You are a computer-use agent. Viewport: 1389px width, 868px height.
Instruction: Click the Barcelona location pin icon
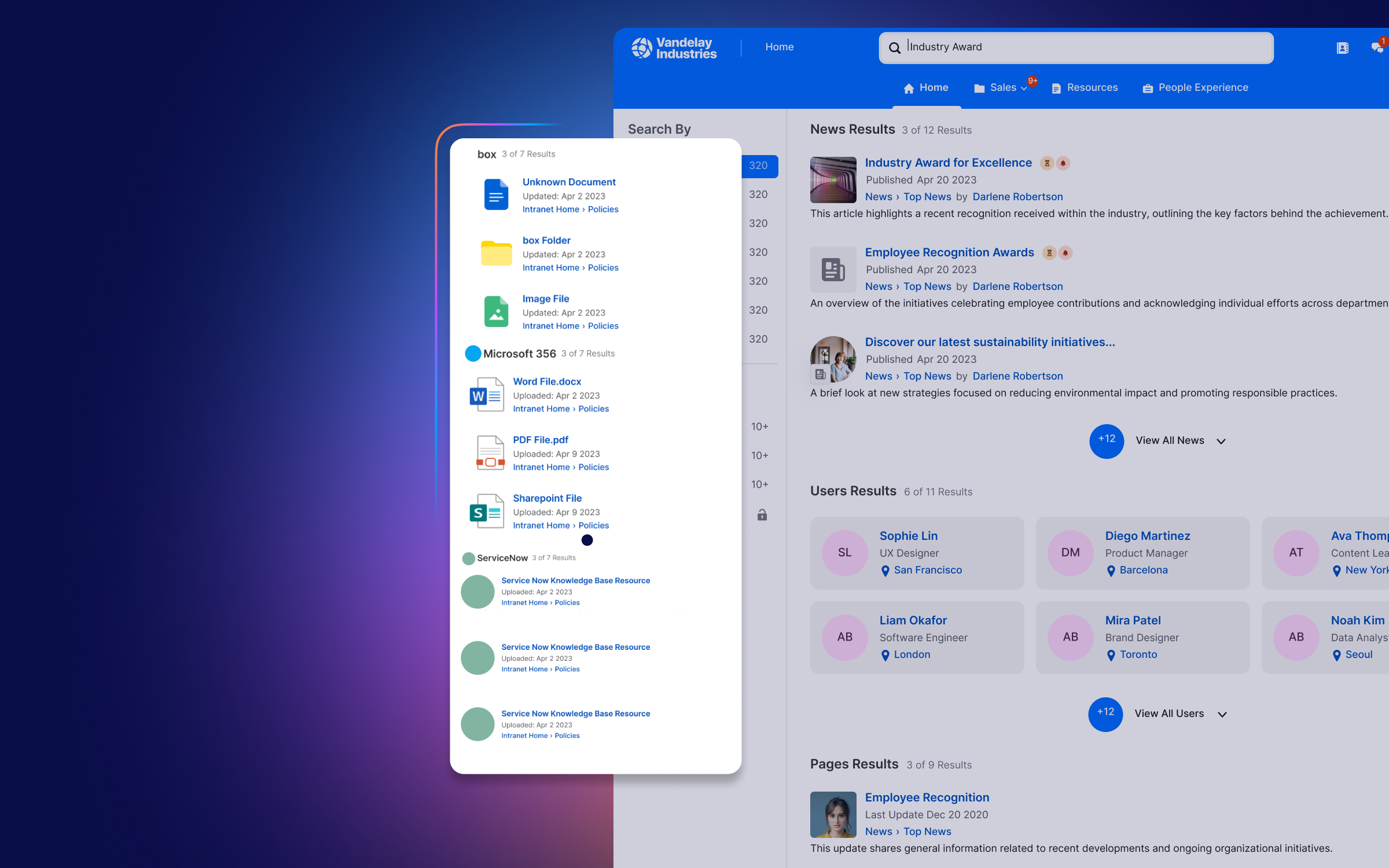[1111, 571]
